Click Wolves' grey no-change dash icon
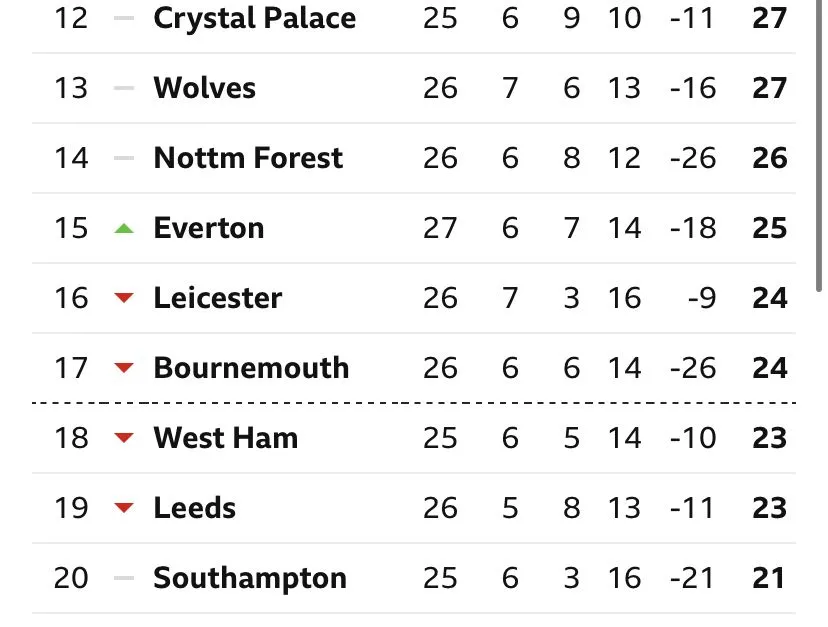 [124, 88]
